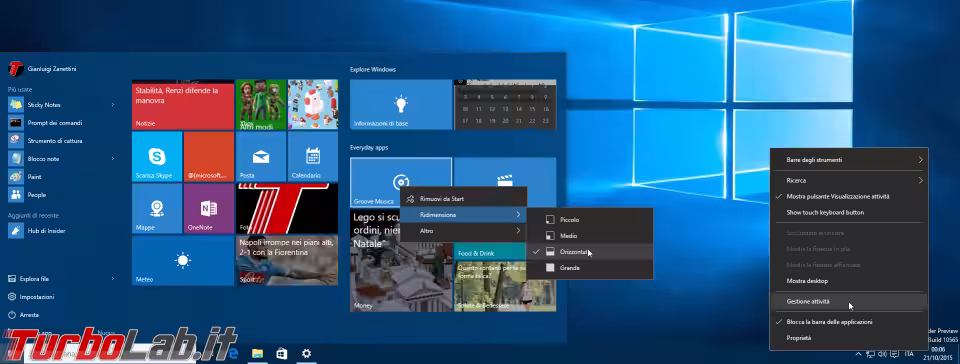The width and height of the screenshot is (960, 364).
Task: Open the Sport tile about Napoli
Action: click(287, 261)
